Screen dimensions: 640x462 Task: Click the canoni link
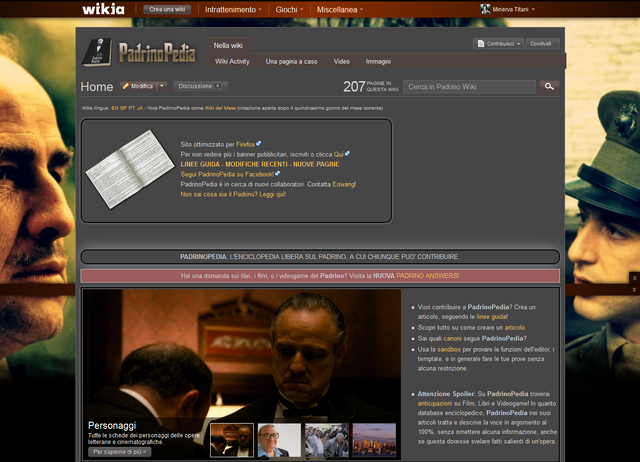click(x=452, y=338)
